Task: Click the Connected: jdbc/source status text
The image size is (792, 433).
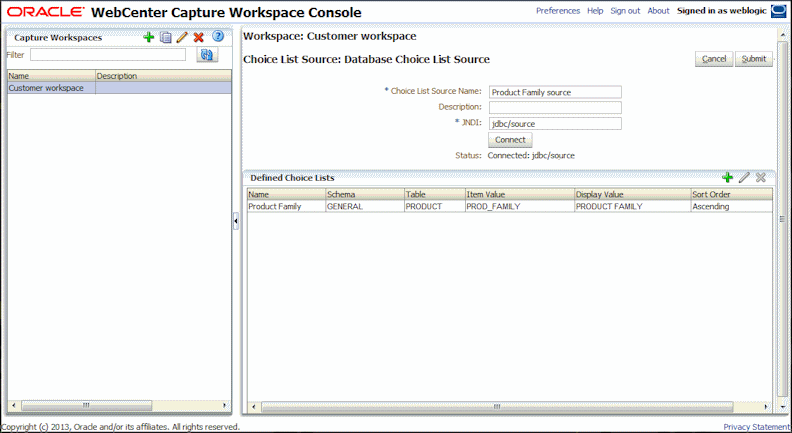Action: click(531, 156)
